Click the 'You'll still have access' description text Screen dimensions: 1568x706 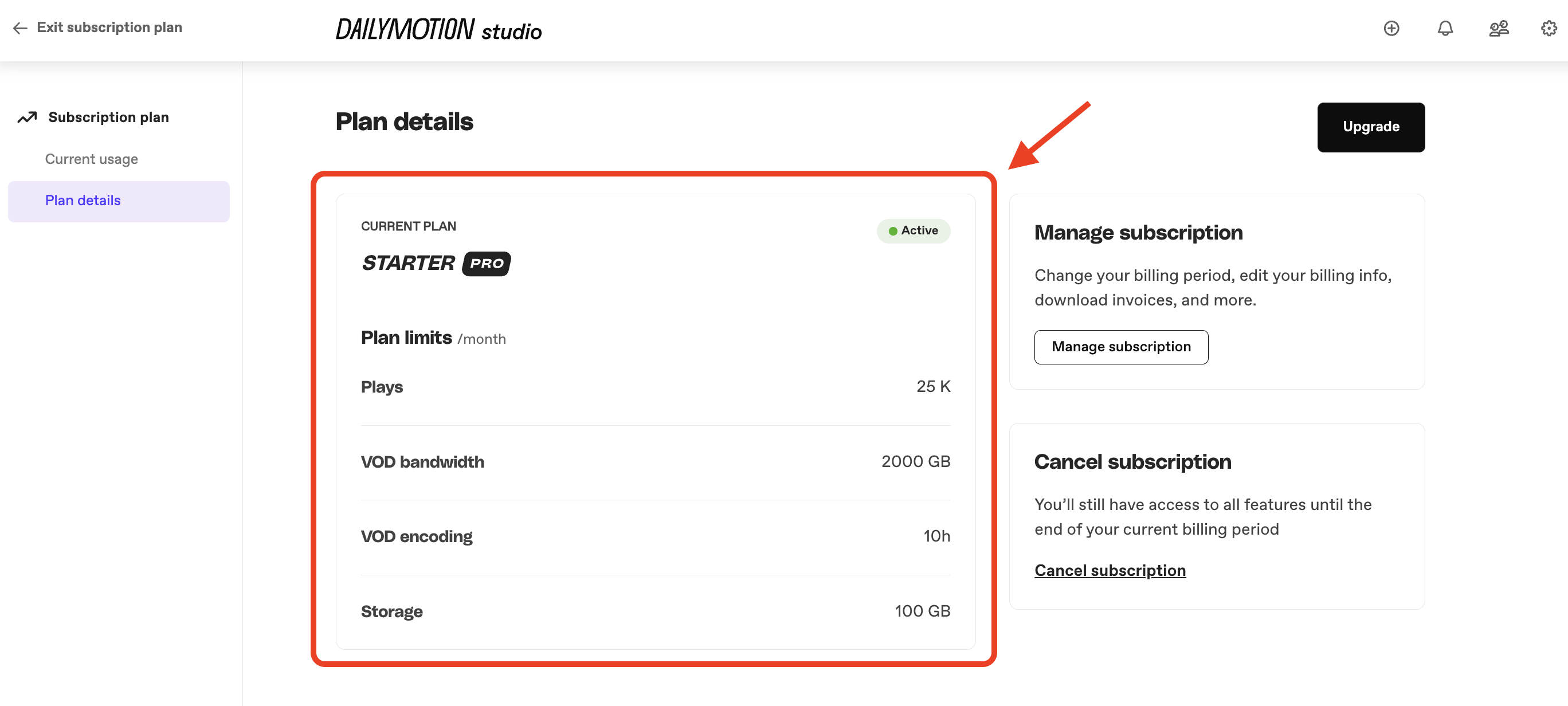click(x=1203, y=517)
